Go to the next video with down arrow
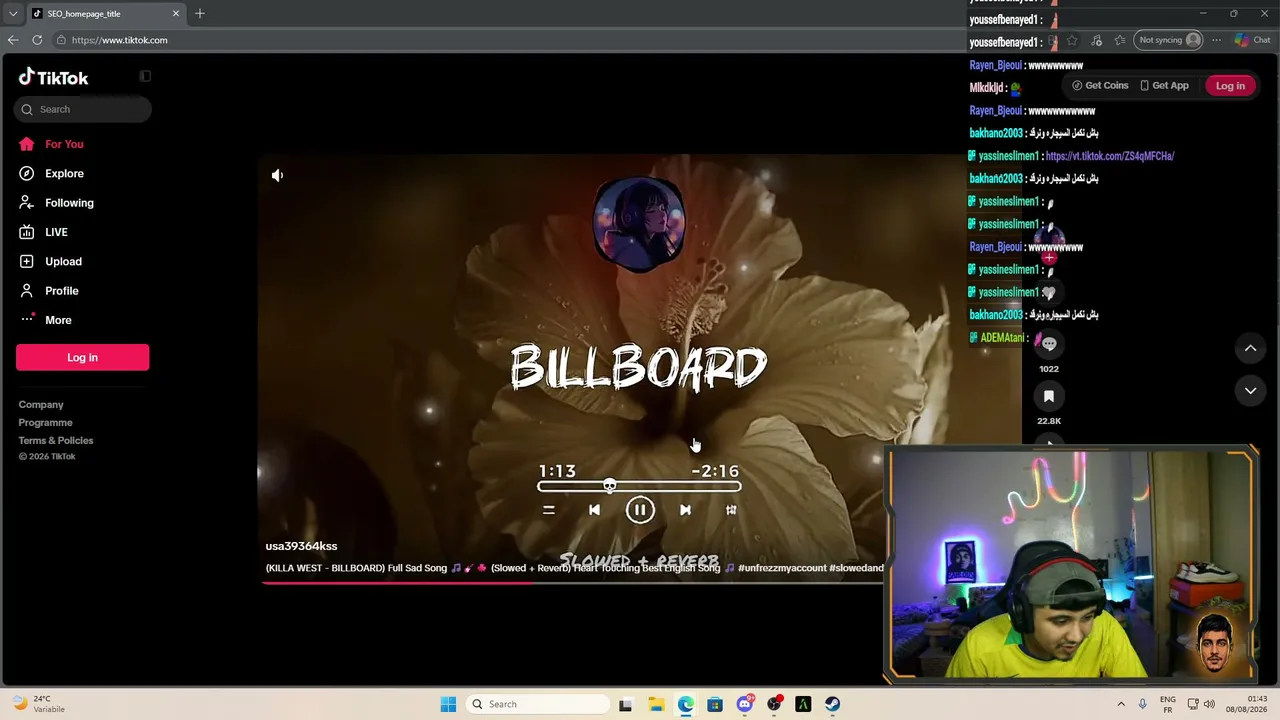The height and width of the screenshot is (720, 1280). point(1250,391)
